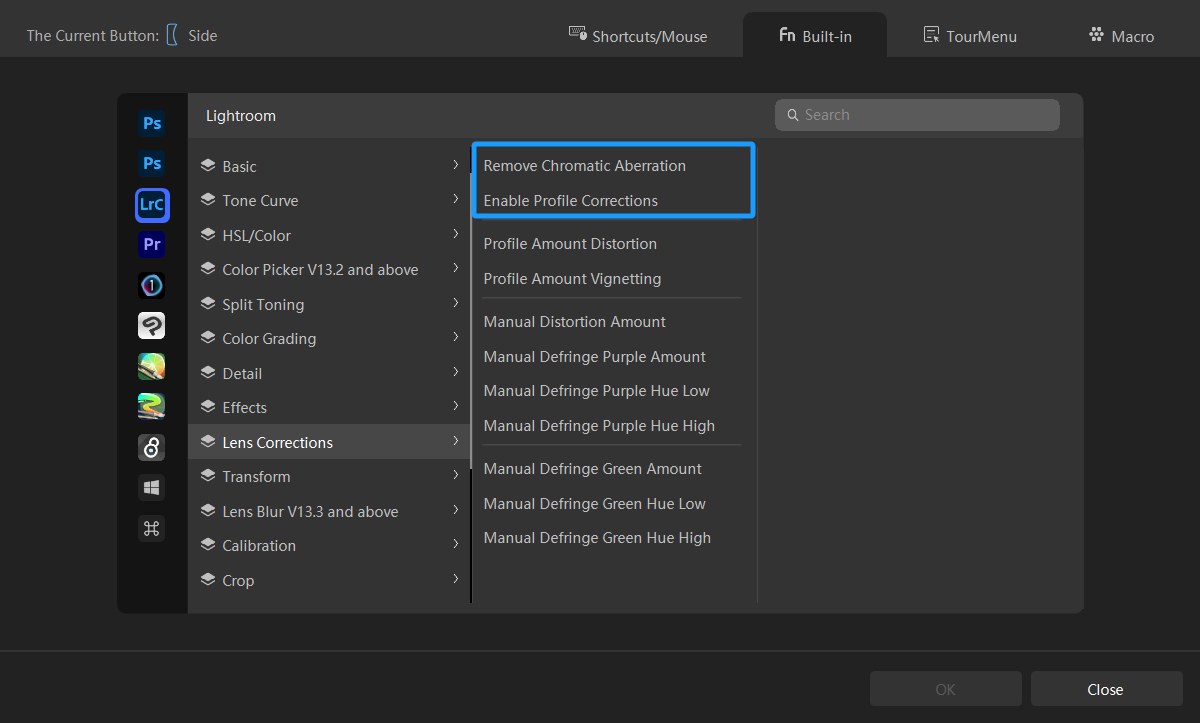Click the layers icon beside HSL/Color

208,235
